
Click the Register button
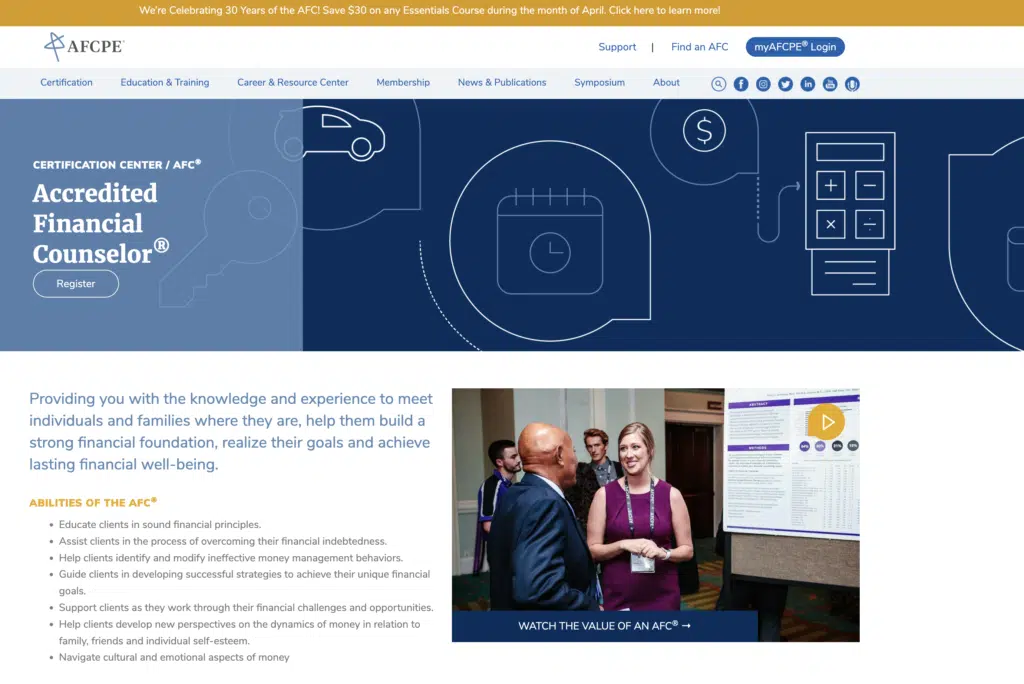(76, 284)
